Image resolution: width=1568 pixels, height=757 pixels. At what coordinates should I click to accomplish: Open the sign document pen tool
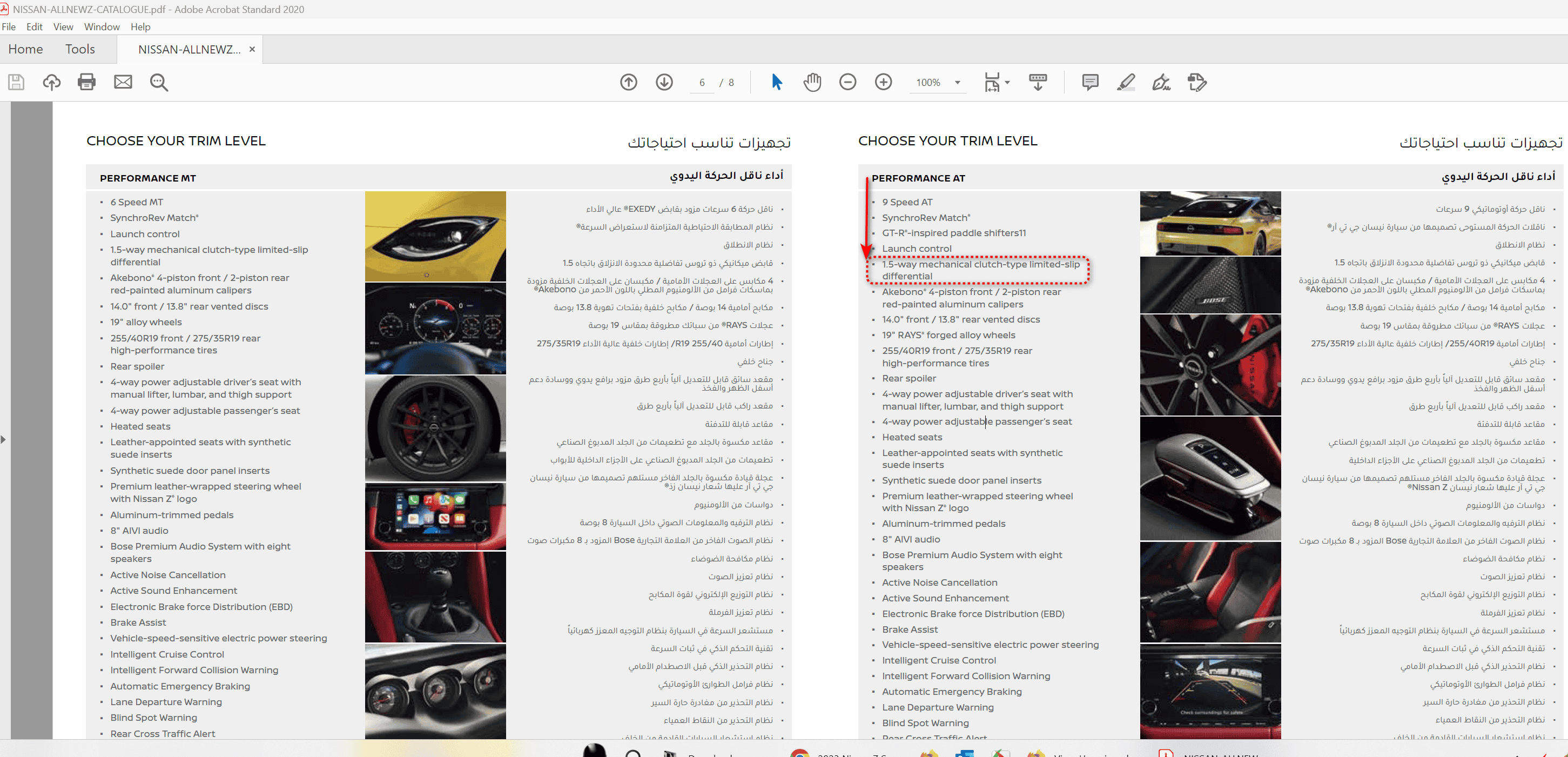coord(1161,82)
